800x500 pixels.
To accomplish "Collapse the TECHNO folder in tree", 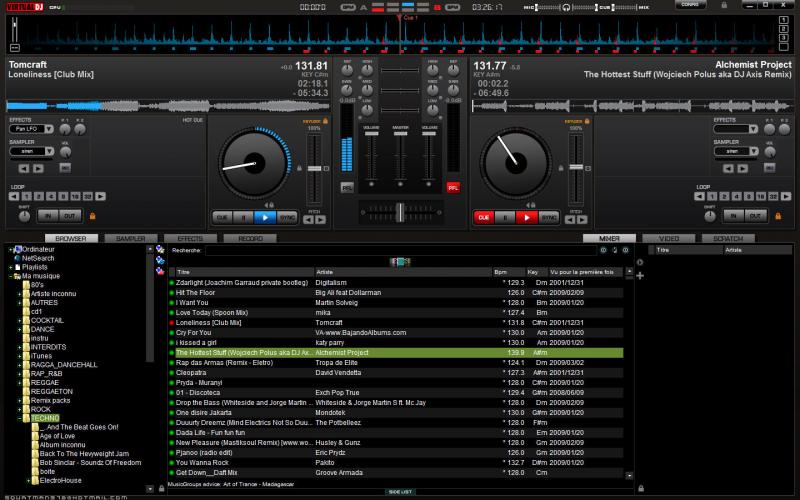I will coord(19,417).
